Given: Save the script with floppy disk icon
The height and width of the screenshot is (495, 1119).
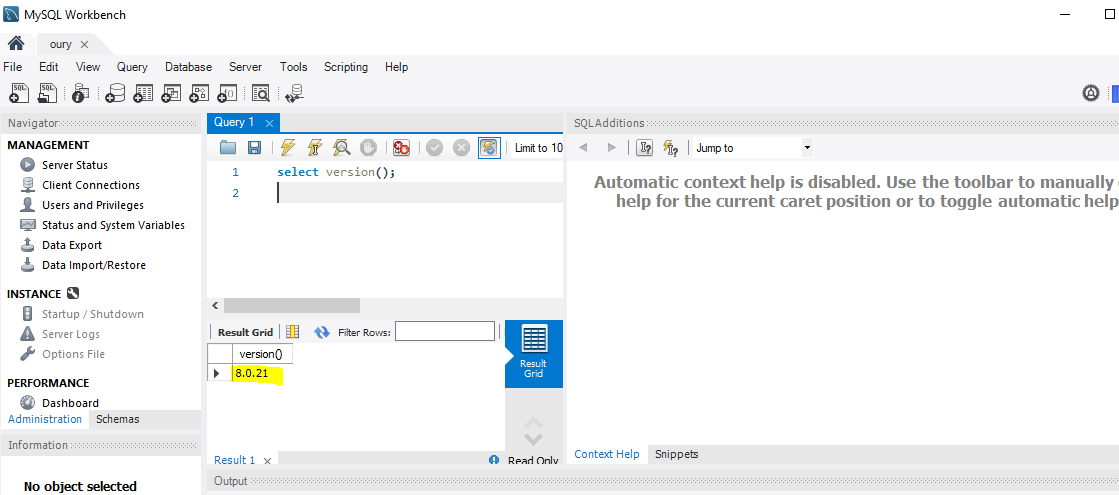Looking at the screenshot, I should point(254,148).
